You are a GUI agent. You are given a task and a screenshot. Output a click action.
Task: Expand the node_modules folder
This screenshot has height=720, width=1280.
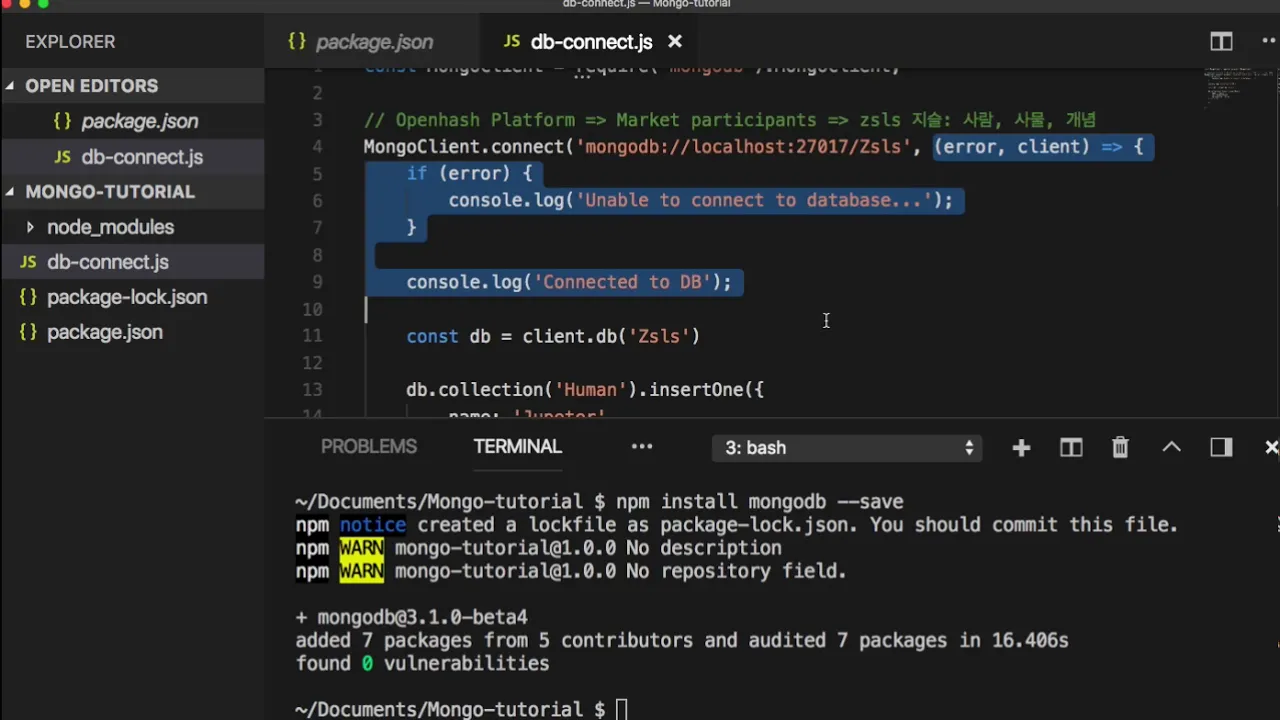click(30, 227)
